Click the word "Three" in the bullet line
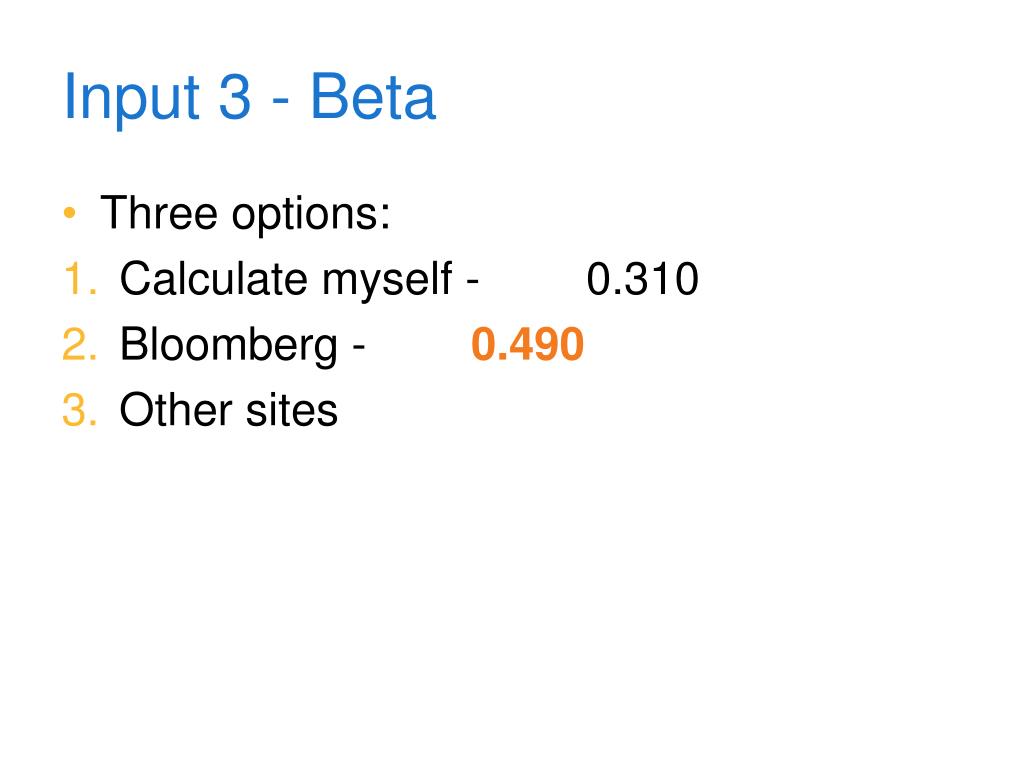Viewport: 1024px width, 768px height. (x=159, y=212)
